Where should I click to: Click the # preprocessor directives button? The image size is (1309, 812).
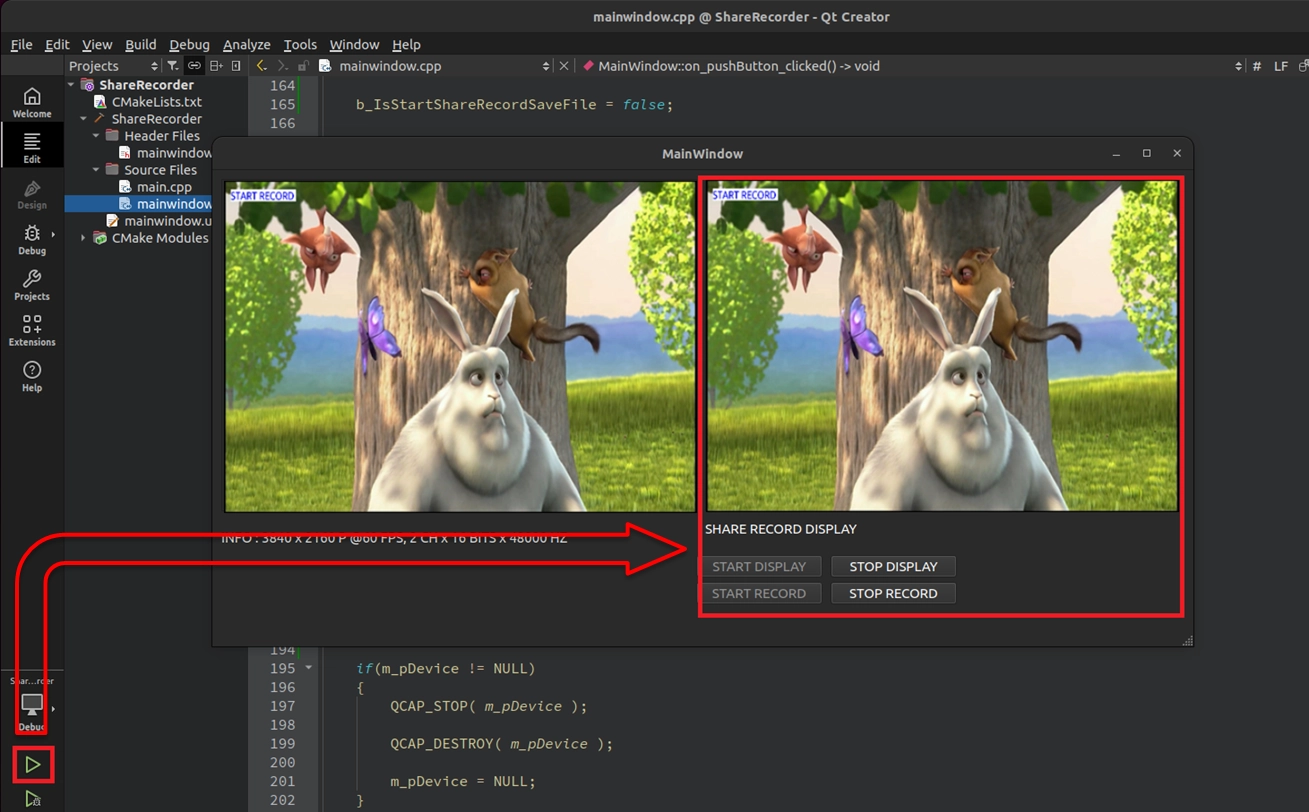click(x=1256, y=66)
